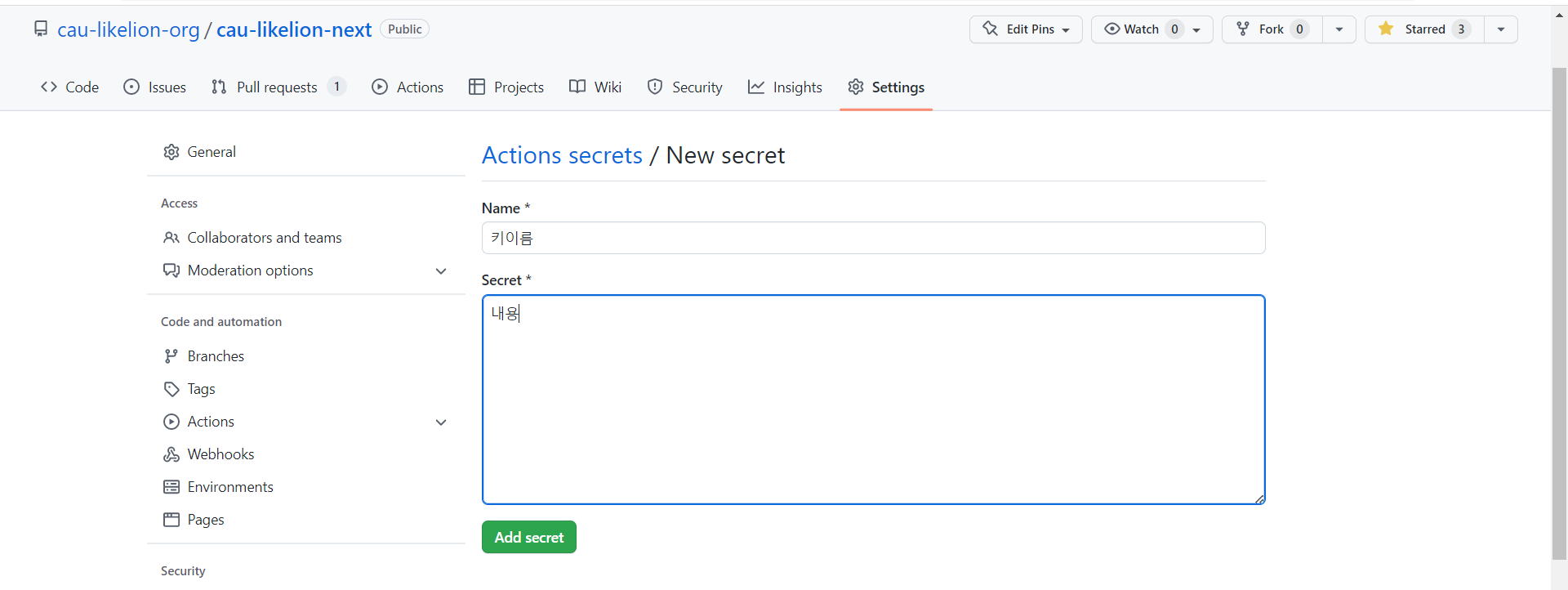
Task: Open the cau-likelion-next repository link
Action: 294,29
